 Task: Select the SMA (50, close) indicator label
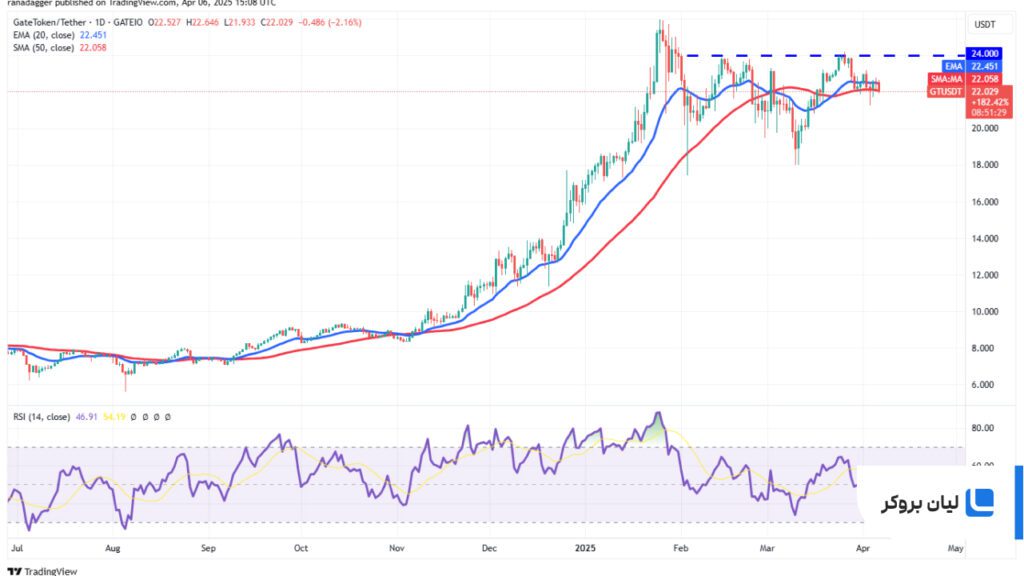[44, 48]
